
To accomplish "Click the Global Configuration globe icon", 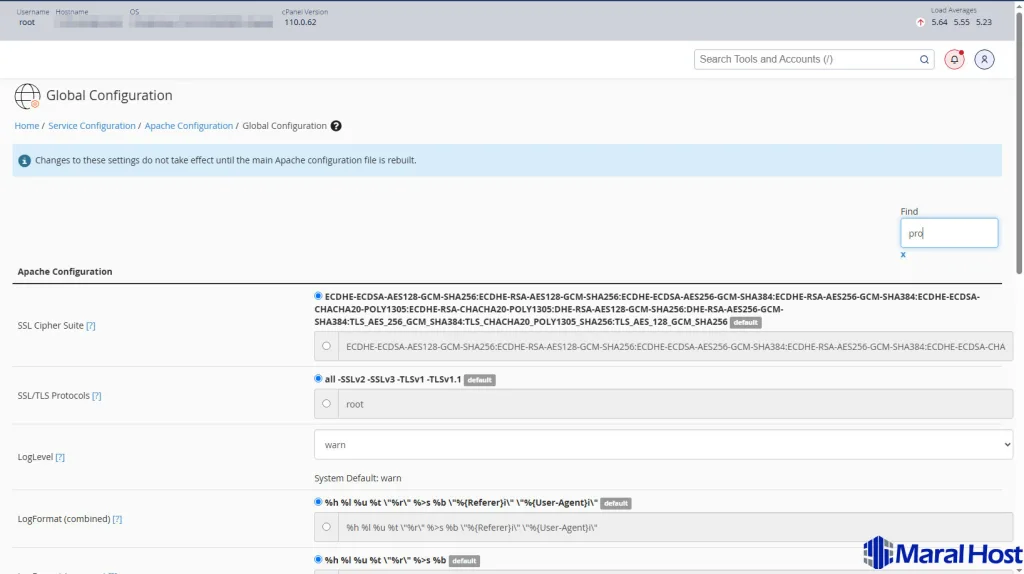I will [27, 96].
